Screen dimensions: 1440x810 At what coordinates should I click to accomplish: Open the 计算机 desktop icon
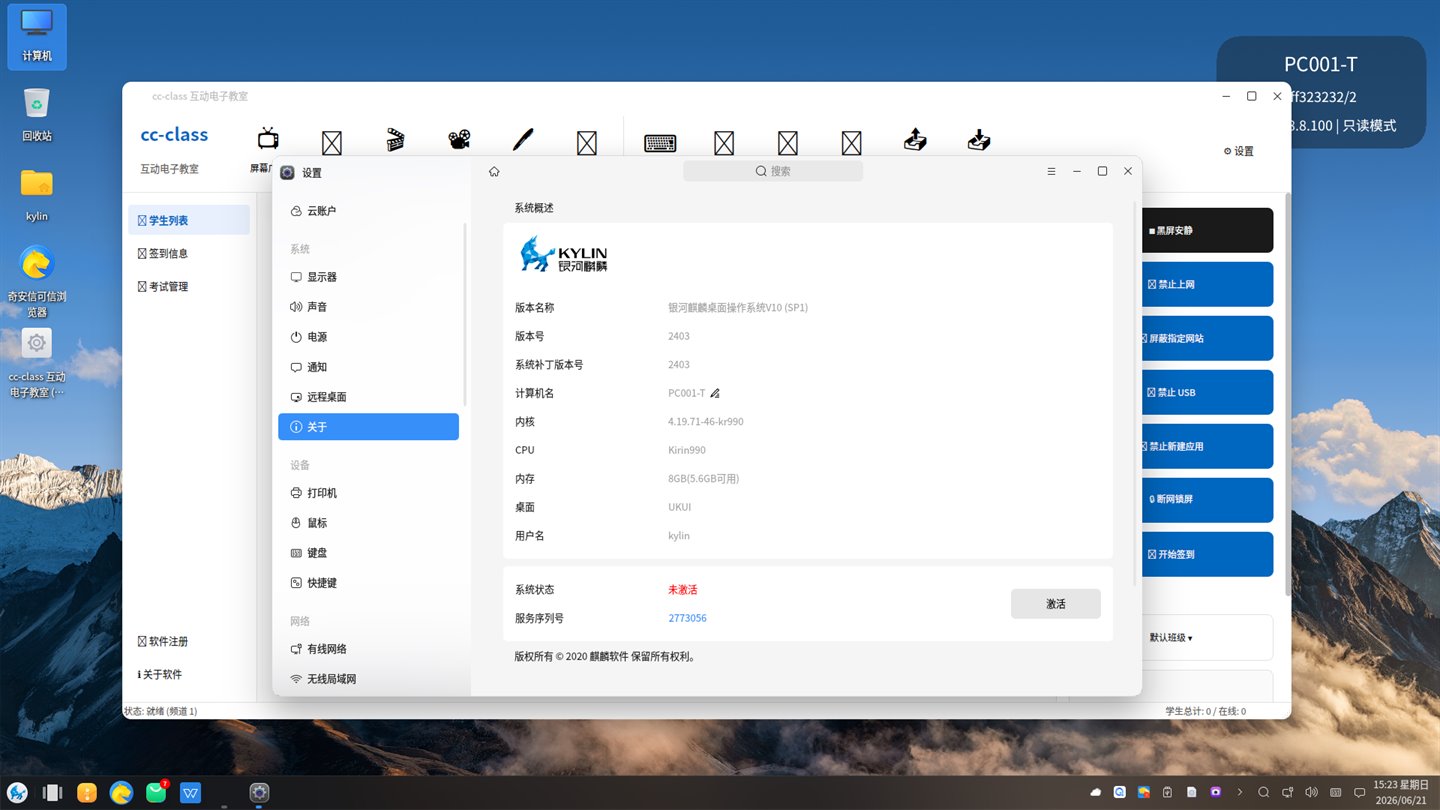point(37,36)
